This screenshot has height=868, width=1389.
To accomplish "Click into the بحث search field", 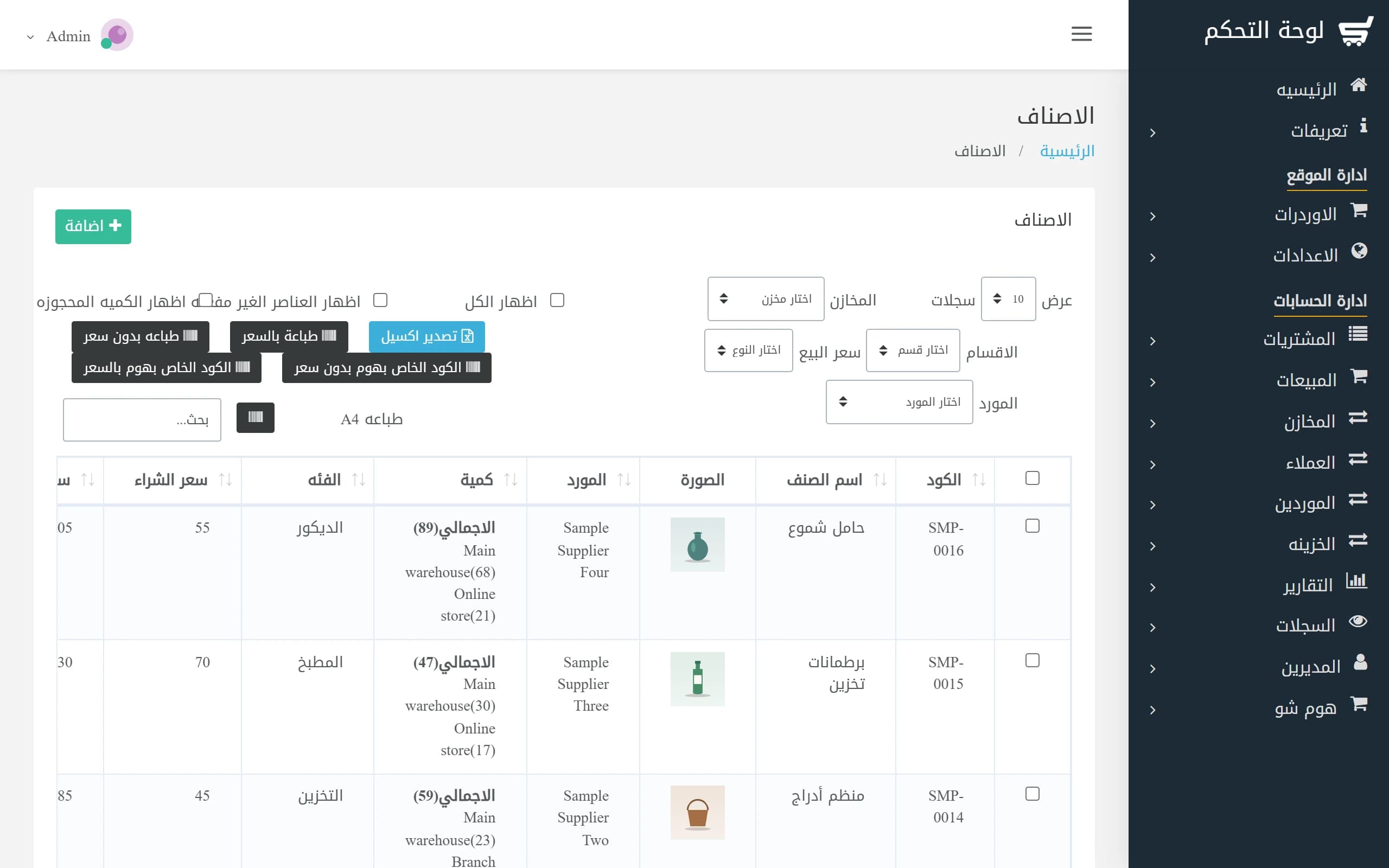I will (142, 420).
